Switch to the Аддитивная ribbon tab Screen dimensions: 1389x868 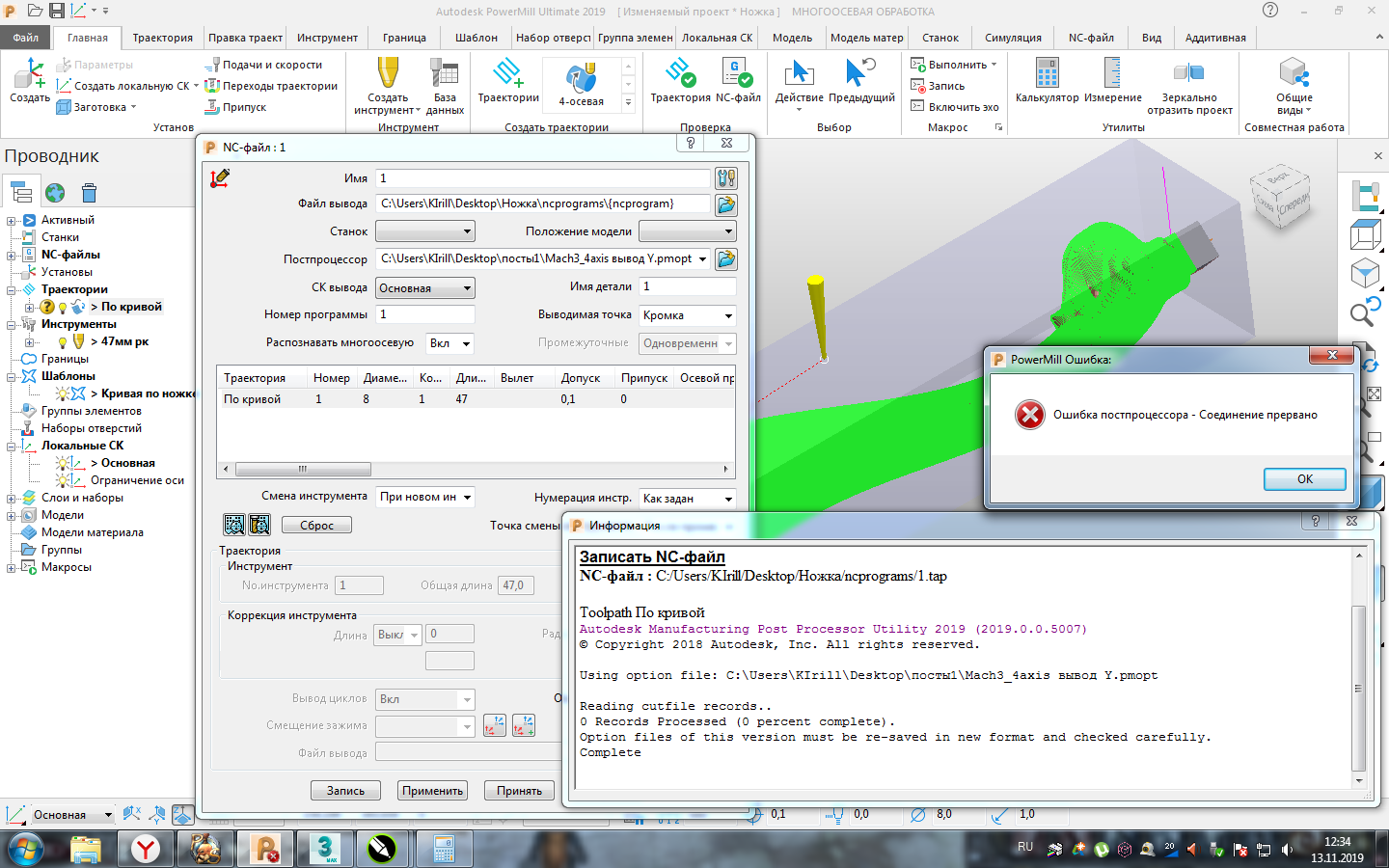click(x=1215, y=38)
